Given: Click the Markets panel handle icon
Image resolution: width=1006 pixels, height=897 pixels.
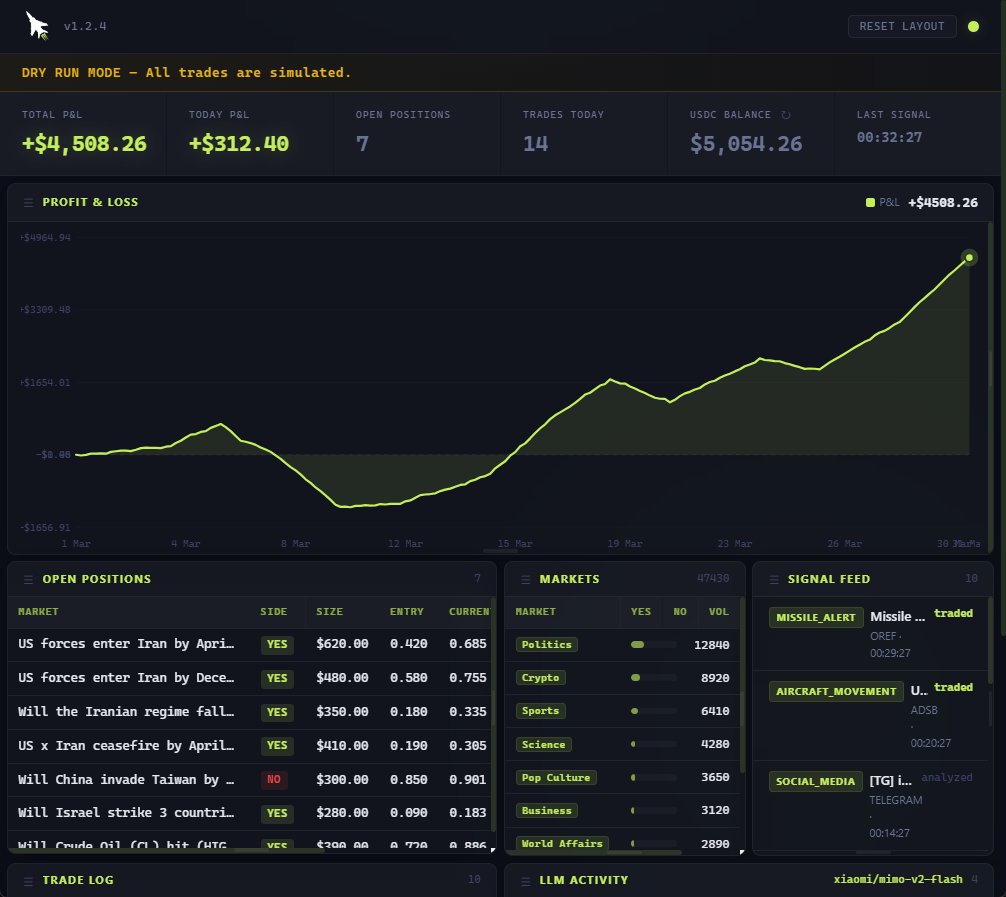Looking at the screenshot, I should pos(525,580).
